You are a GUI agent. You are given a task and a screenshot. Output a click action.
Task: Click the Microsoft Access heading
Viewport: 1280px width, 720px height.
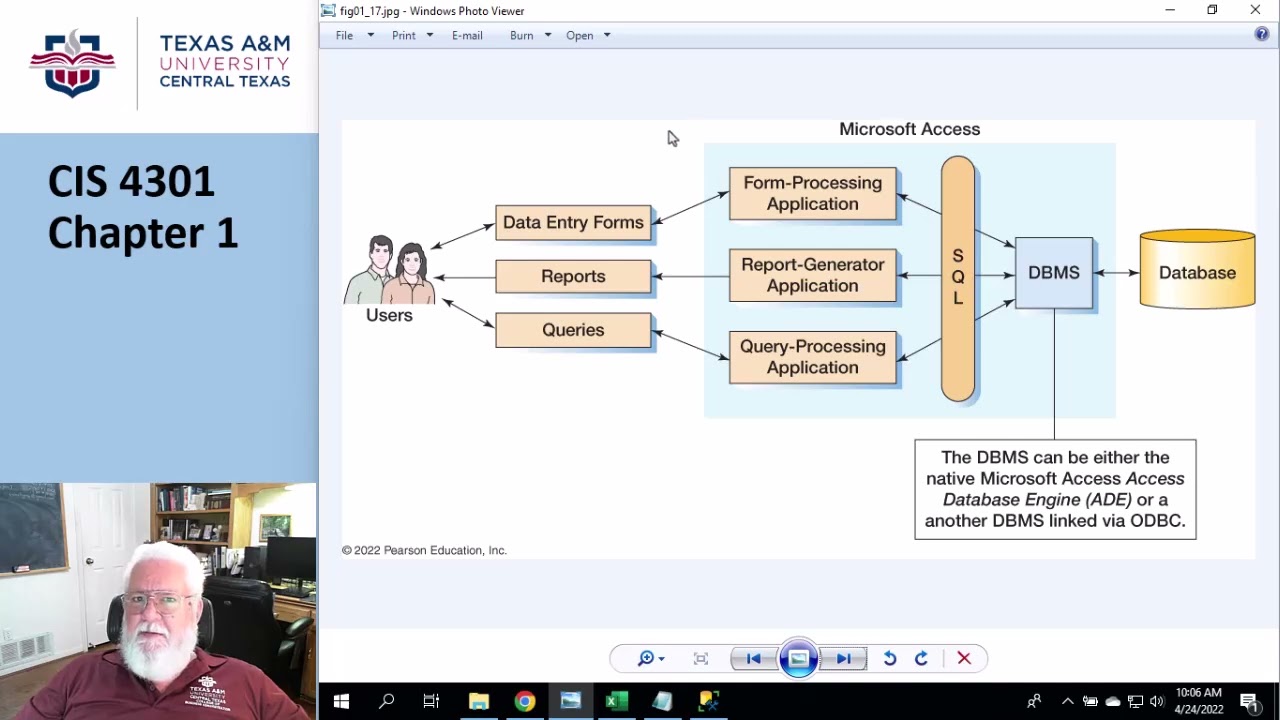pos(909,129)
